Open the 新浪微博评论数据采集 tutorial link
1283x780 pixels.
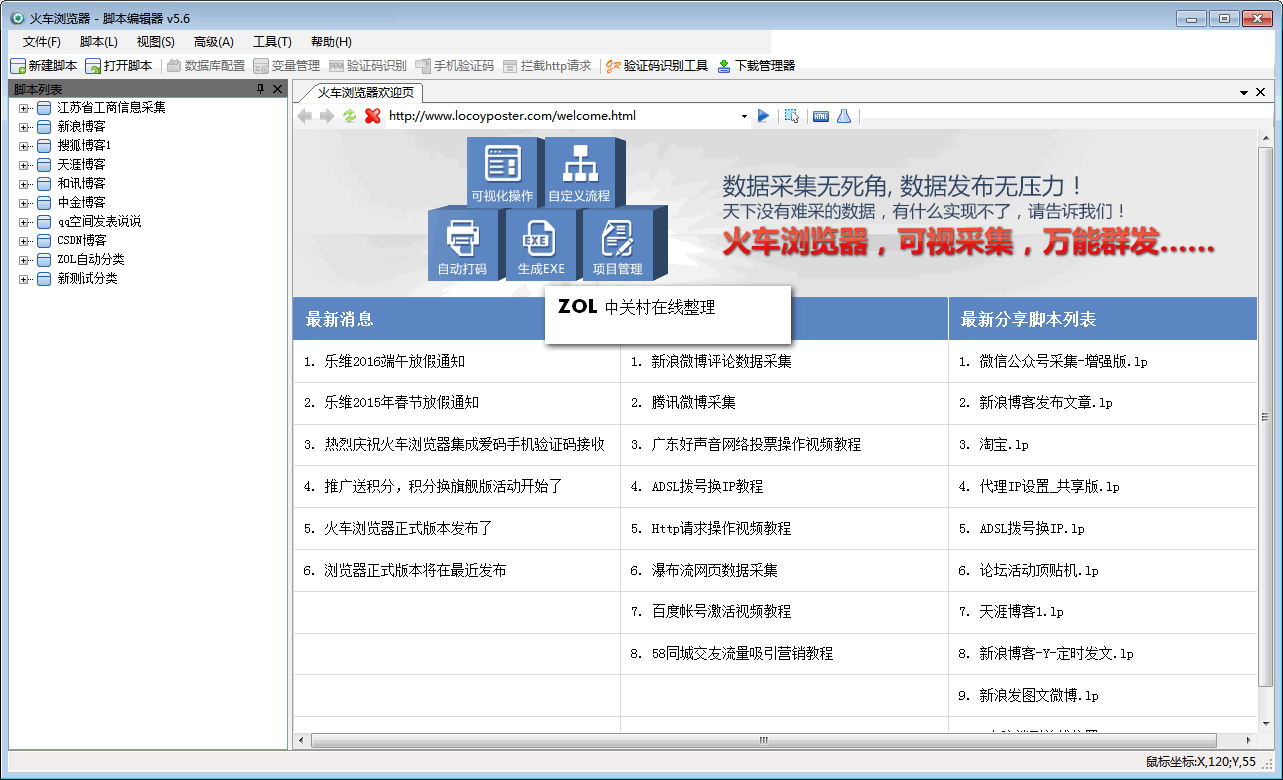(721, 361)
